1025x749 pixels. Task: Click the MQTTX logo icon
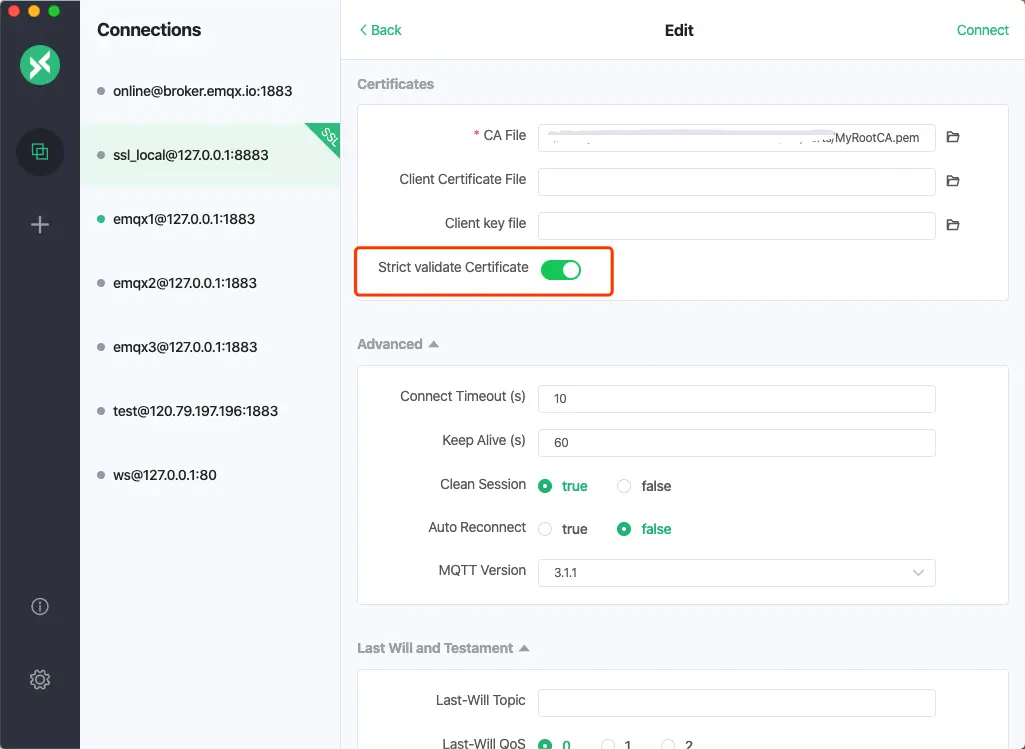[40, 66]
